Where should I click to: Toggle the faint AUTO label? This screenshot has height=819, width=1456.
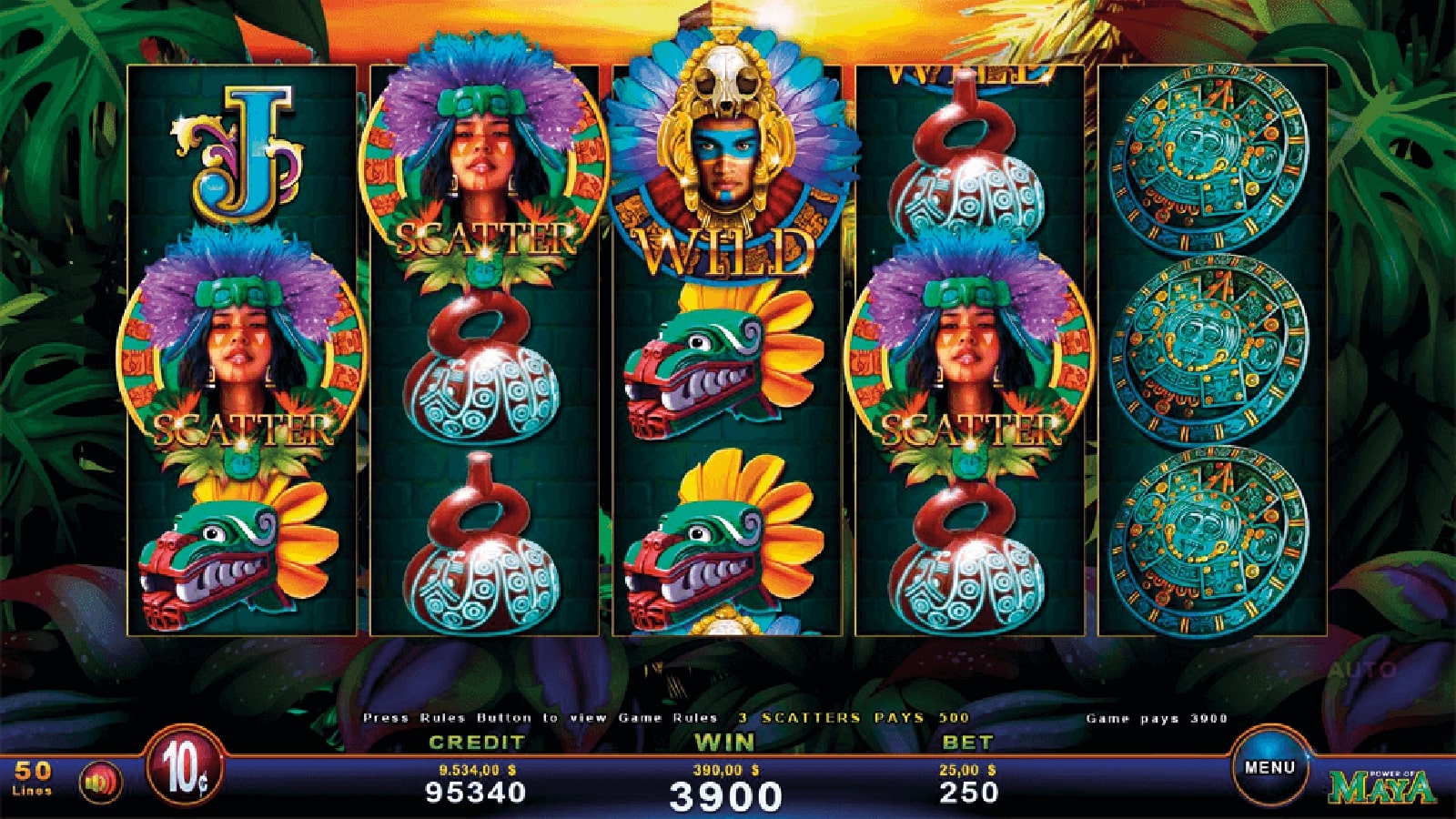pyautogui.click(x=1361, y=671)
